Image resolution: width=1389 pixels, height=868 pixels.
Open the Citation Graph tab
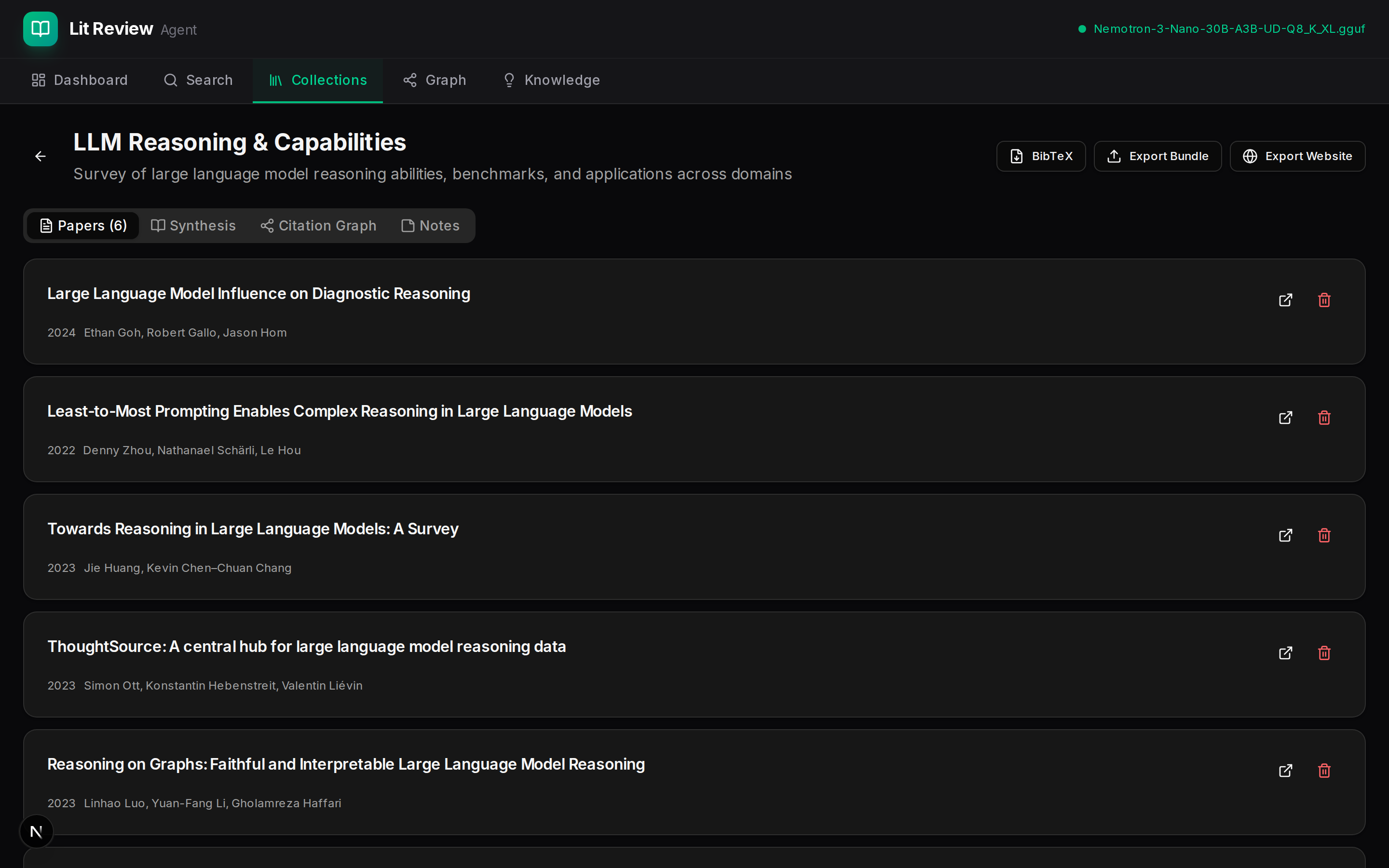318,226
